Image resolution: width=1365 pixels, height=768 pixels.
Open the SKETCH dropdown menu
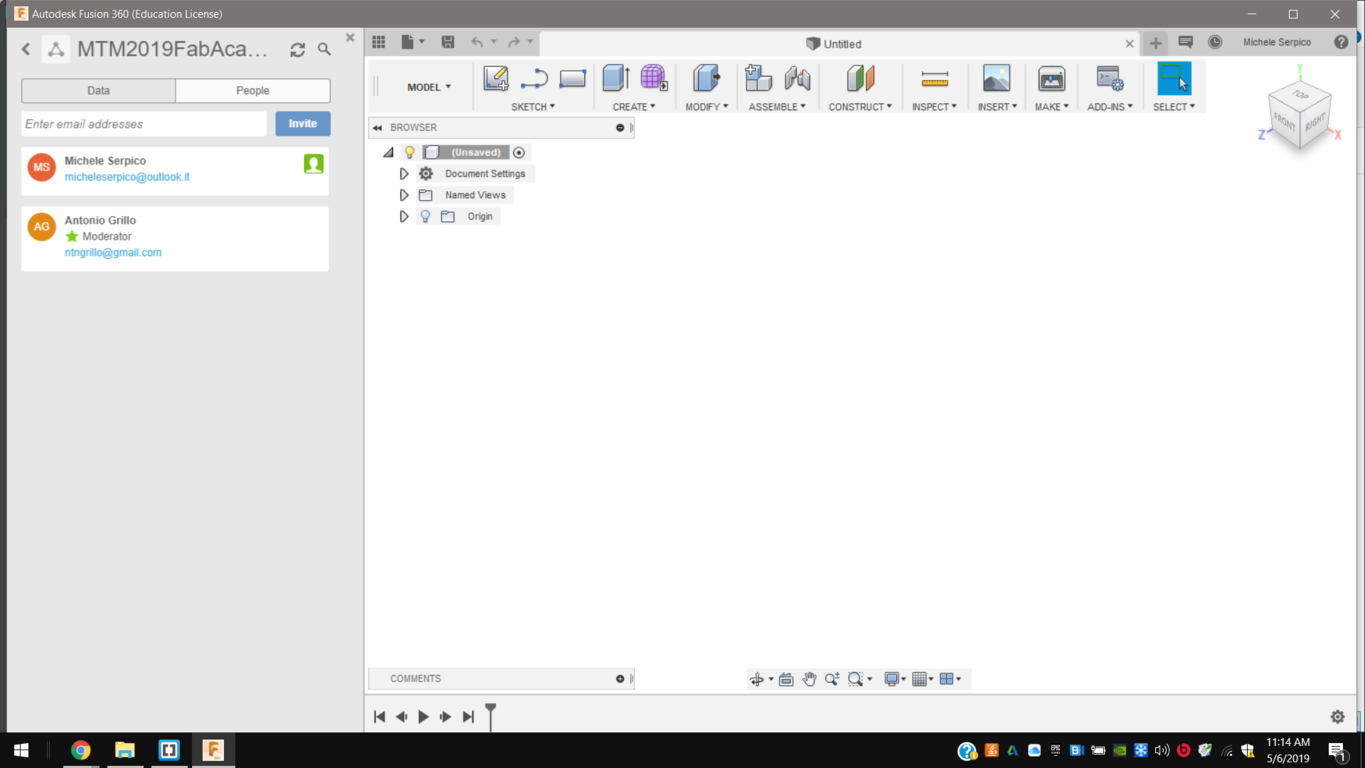pyautogui.click(x=533, y=106)
